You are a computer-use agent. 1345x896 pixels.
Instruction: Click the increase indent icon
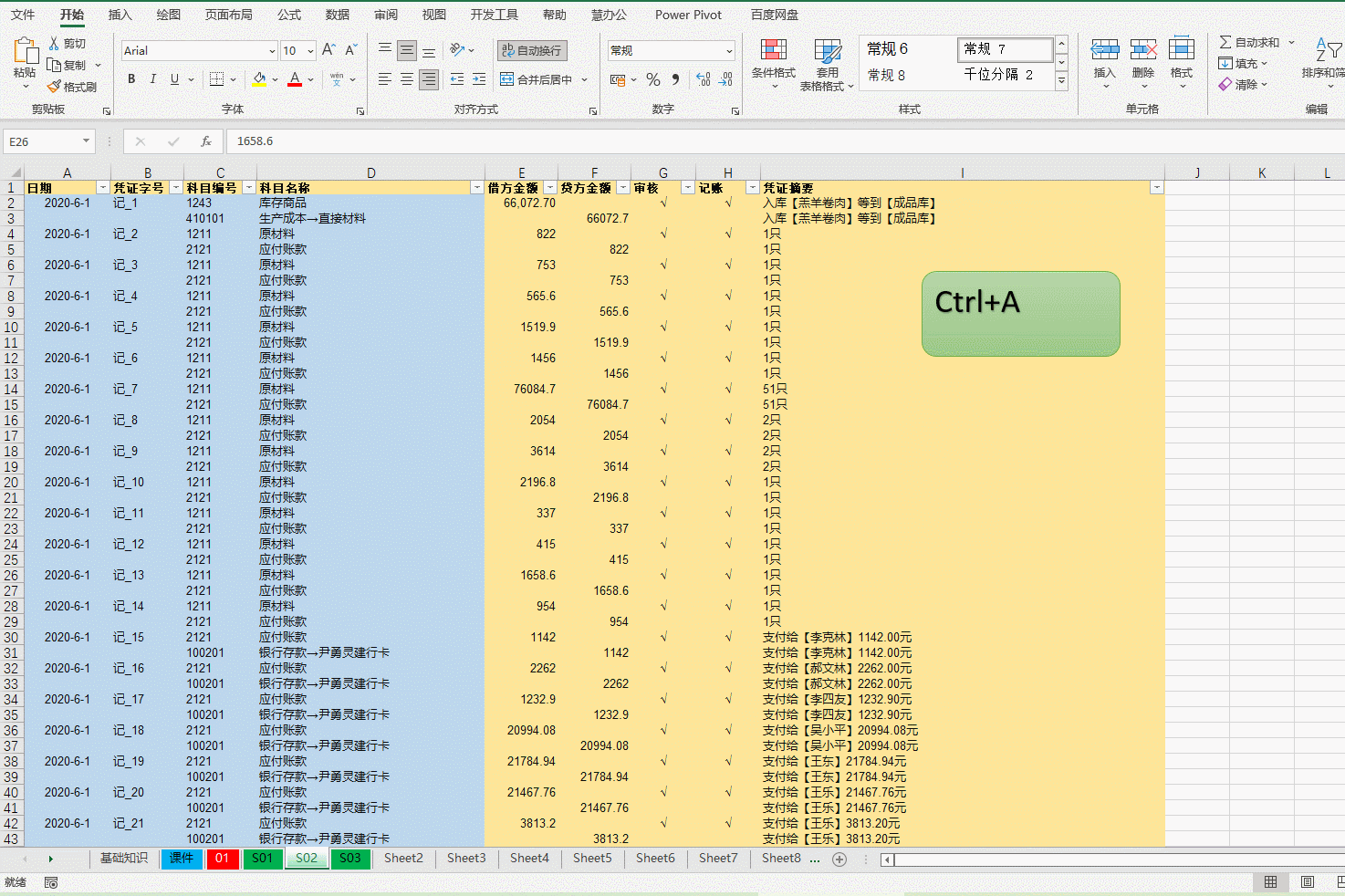coord(479,79)
